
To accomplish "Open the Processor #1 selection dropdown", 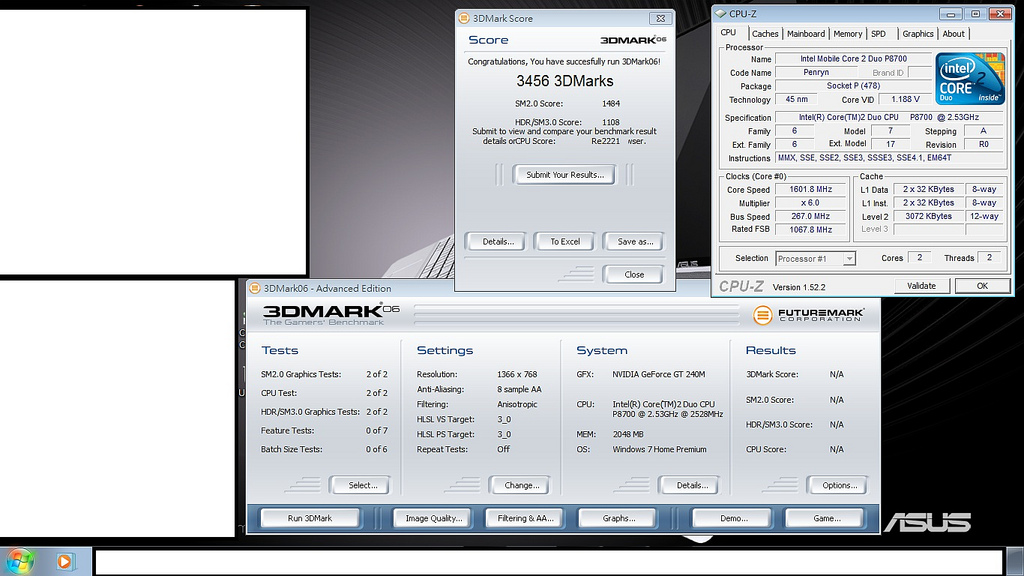I will [815, 259].
